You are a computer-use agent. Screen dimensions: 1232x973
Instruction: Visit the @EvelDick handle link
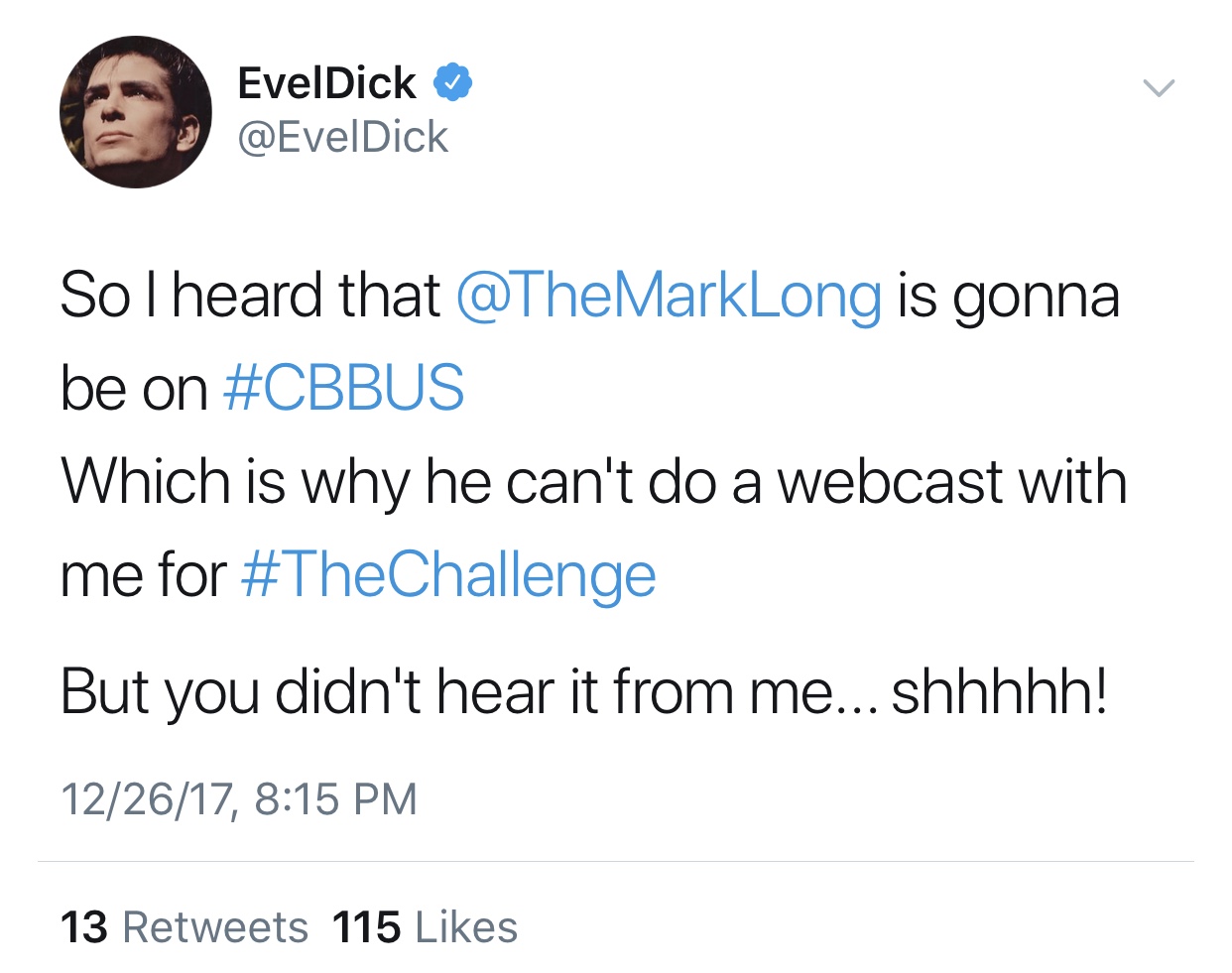(343, 137)
